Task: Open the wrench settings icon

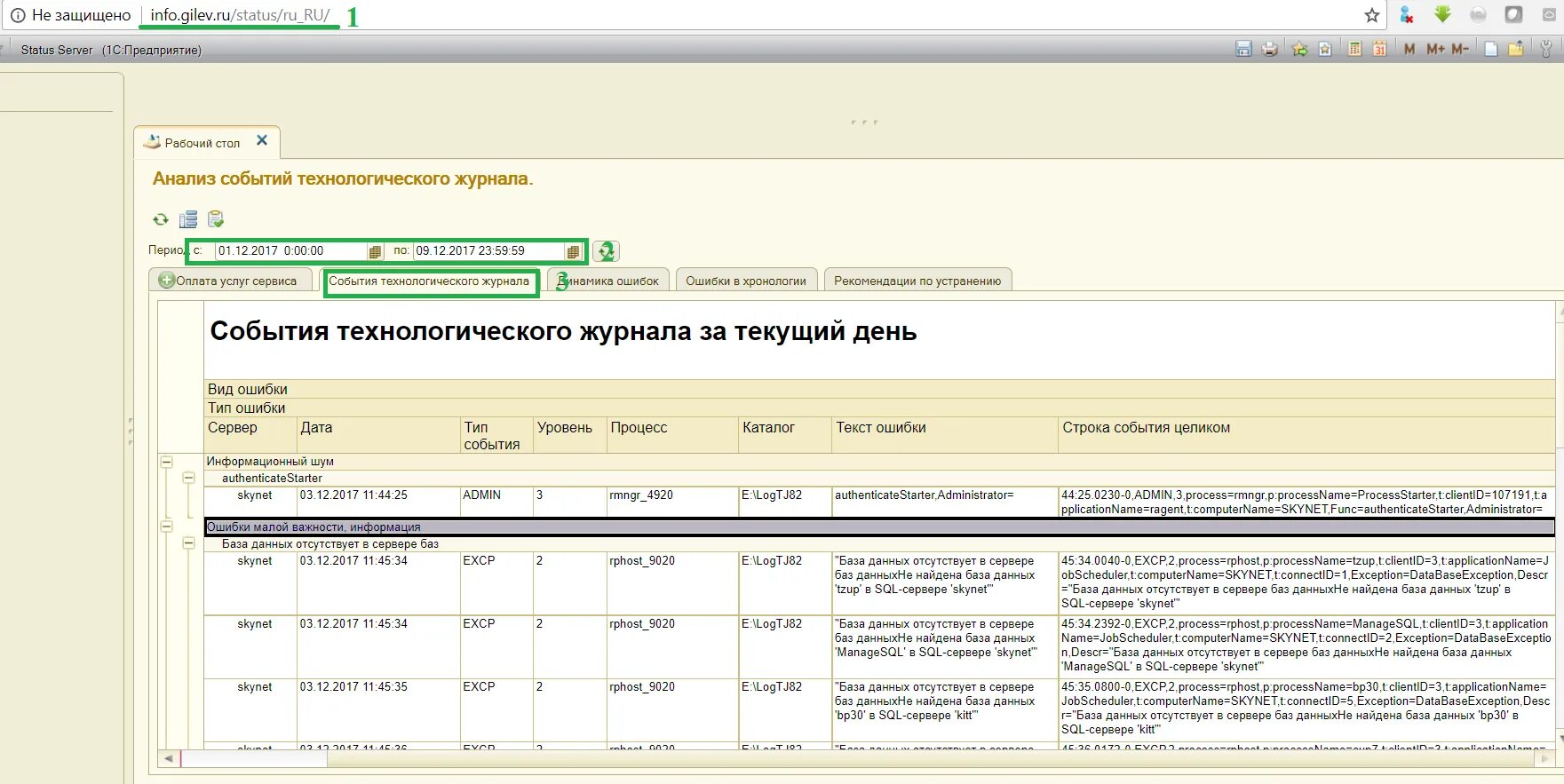Action: point(1545,49)
